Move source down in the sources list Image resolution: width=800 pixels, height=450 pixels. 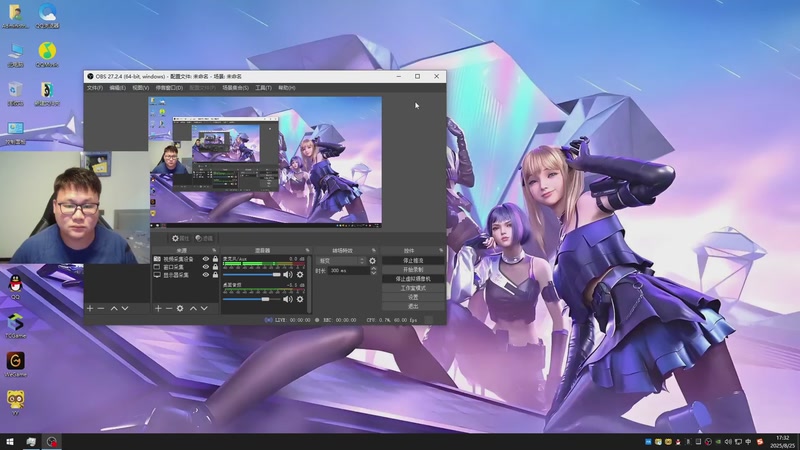(204, 309)
